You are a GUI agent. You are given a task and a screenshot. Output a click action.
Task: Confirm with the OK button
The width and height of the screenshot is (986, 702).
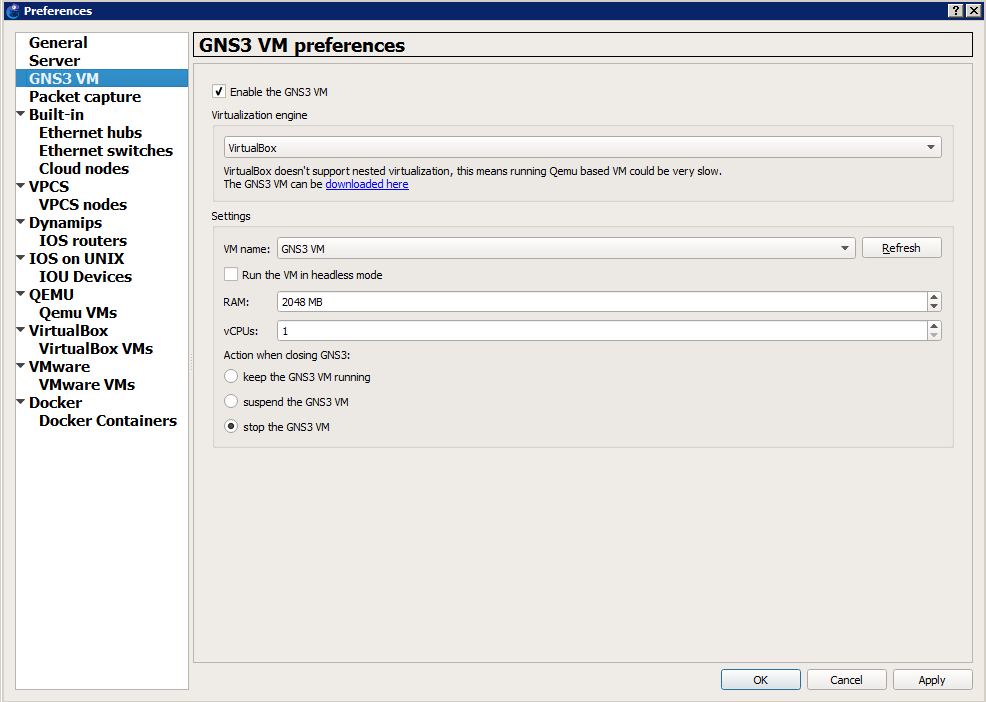tap(760, 679)
